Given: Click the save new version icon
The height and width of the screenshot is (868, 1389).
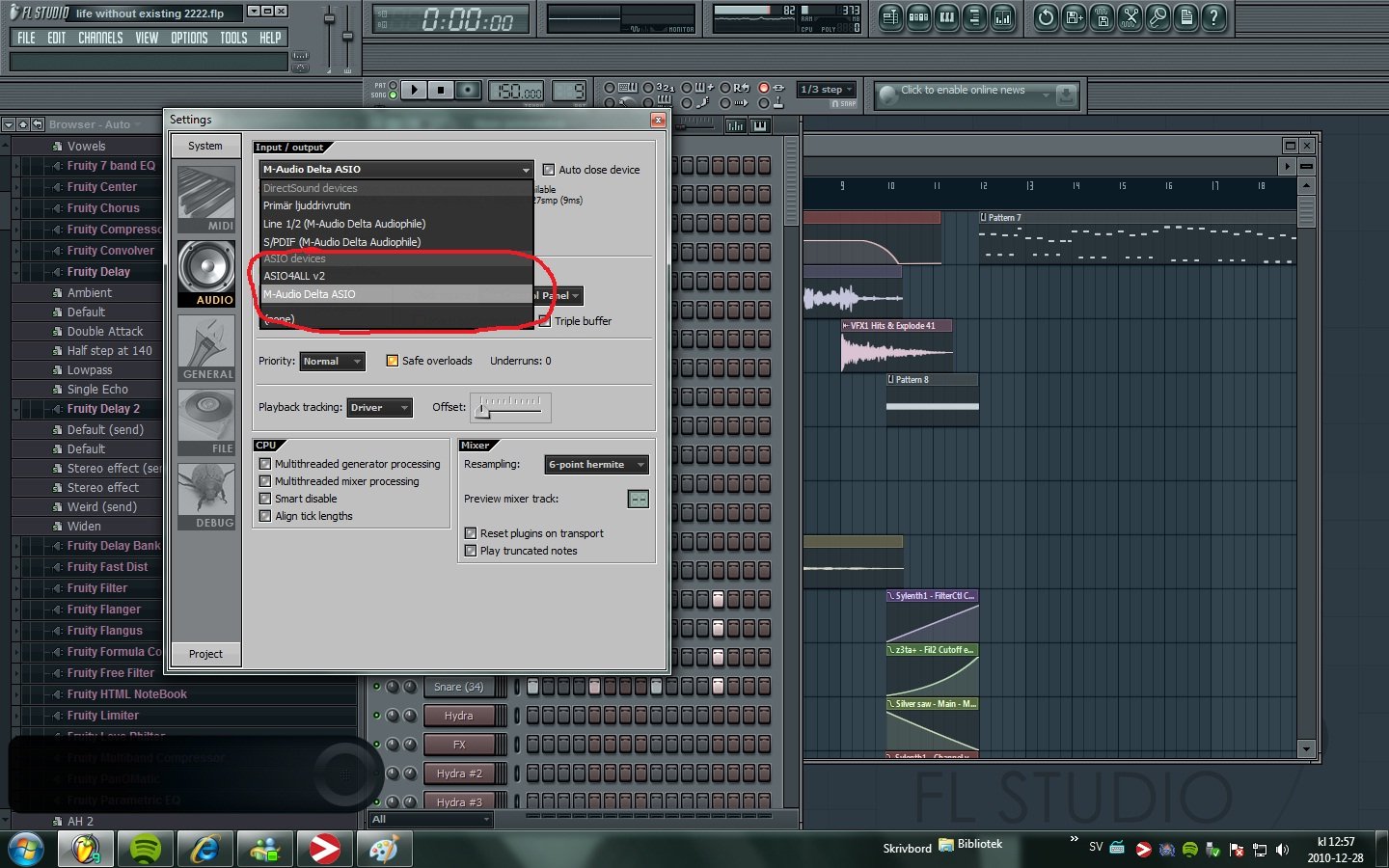Looking at the screenshot, I should (x=1074, y=16).
